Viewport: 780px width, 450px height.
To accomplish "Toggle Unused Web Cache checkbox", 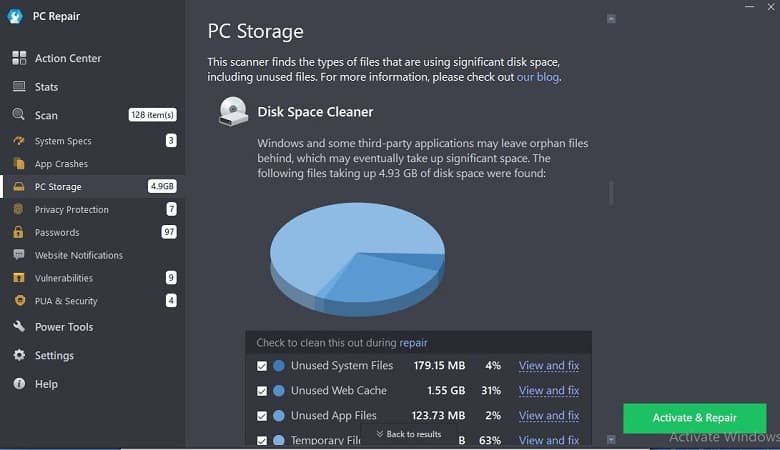I will pos(262,391).
